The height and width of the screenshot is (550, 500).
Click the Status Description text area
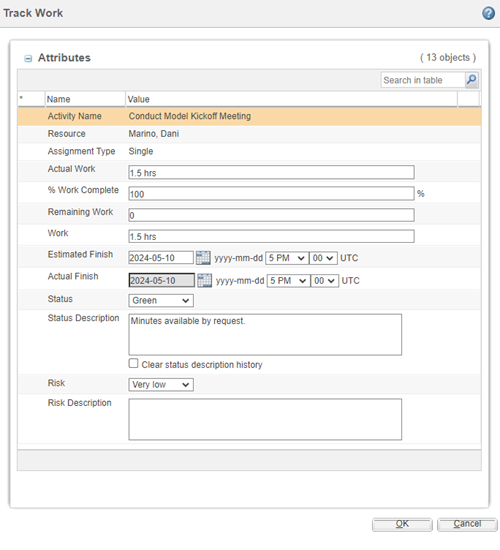tap(265, 335)
